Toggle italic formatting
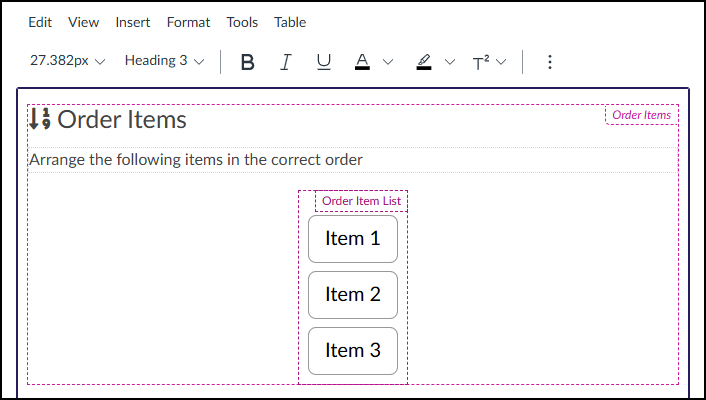This screenshot has width=706, height=400. click(x=285, y=62)
